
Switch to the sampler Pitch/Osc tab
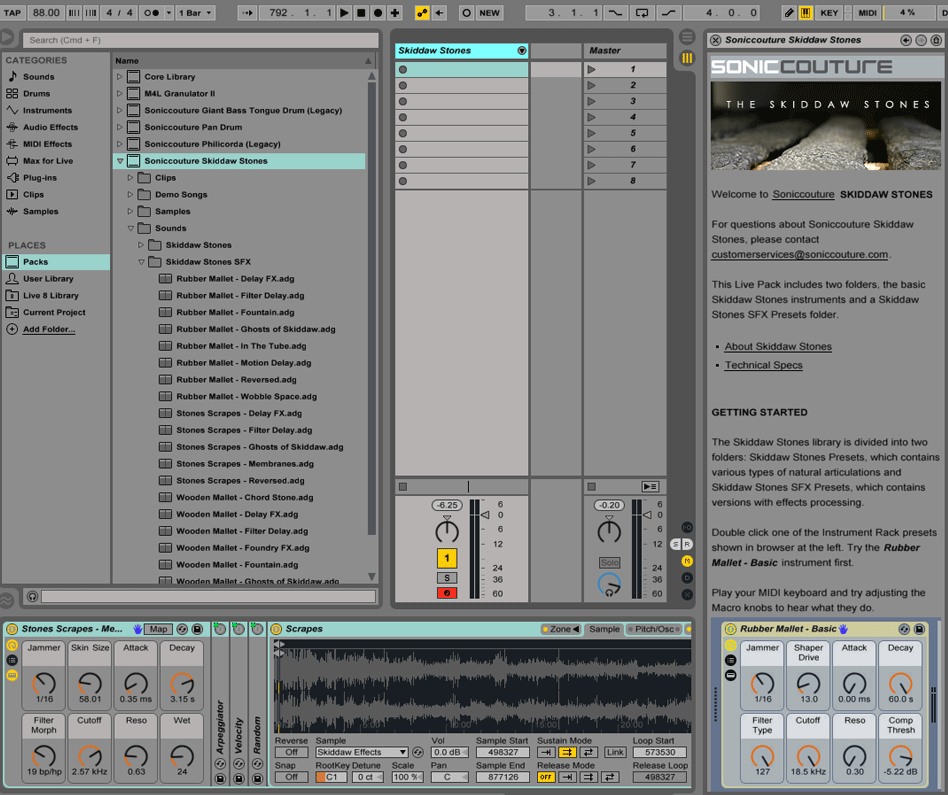click(654, 629)
